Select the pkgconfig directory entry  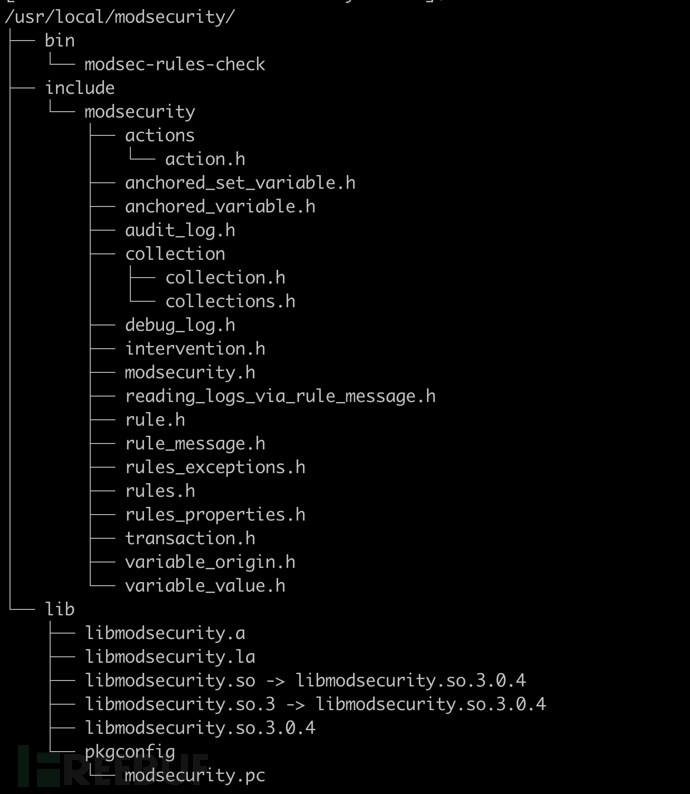130,752
